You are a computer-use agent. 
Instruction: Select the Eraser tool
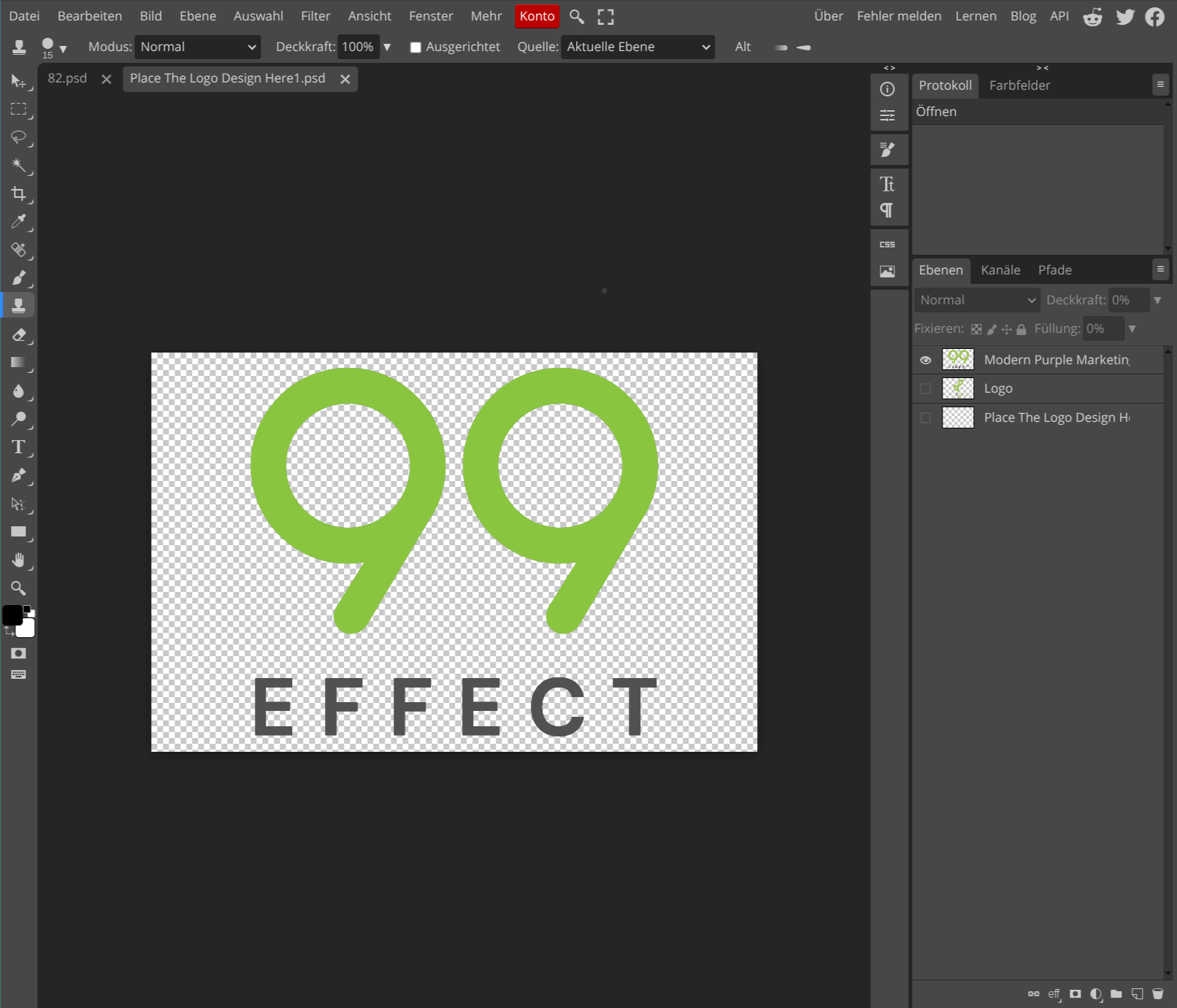18,335
